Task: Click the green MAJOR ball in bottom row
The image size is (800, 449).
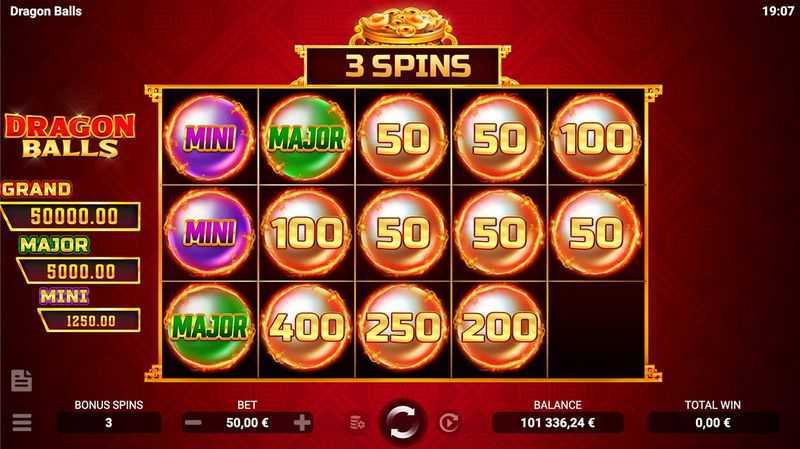Action: (210, 327)
